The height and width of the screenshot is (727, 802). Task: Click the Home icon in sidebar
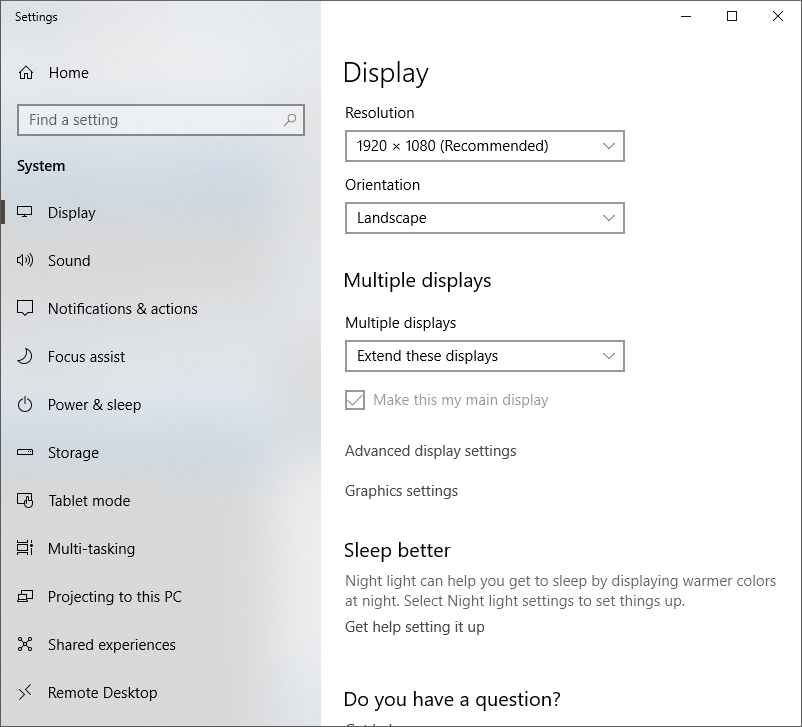[x=26, y=73]
